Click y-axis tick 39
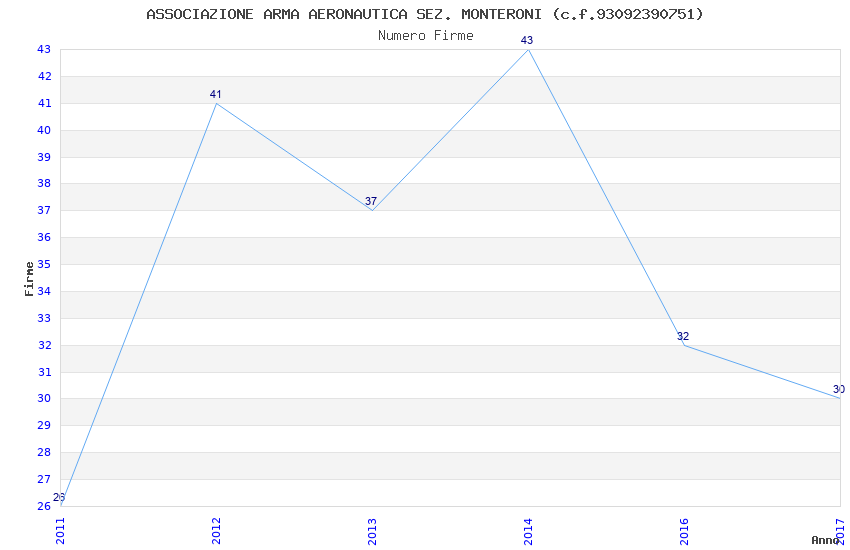 (x=44, y=157)
